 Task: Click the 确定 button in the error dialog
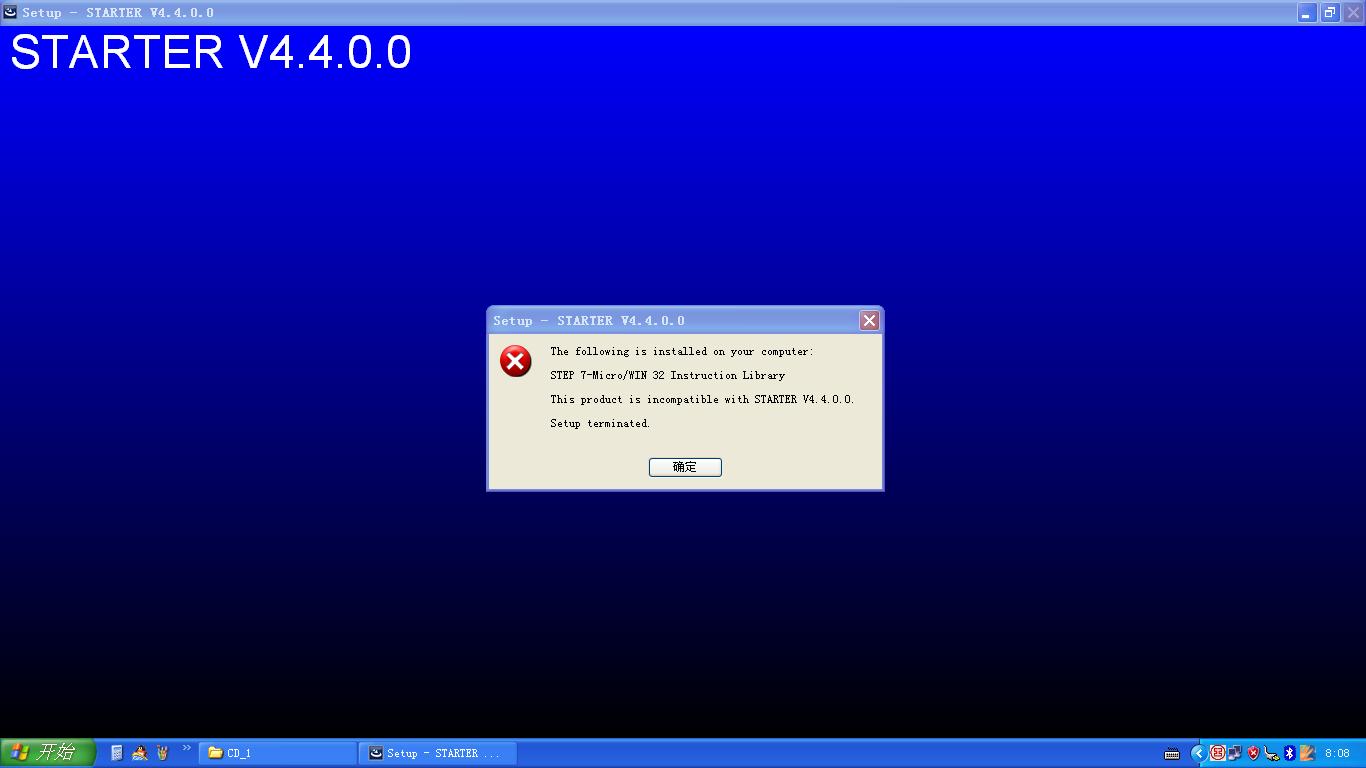coord(685,467)
